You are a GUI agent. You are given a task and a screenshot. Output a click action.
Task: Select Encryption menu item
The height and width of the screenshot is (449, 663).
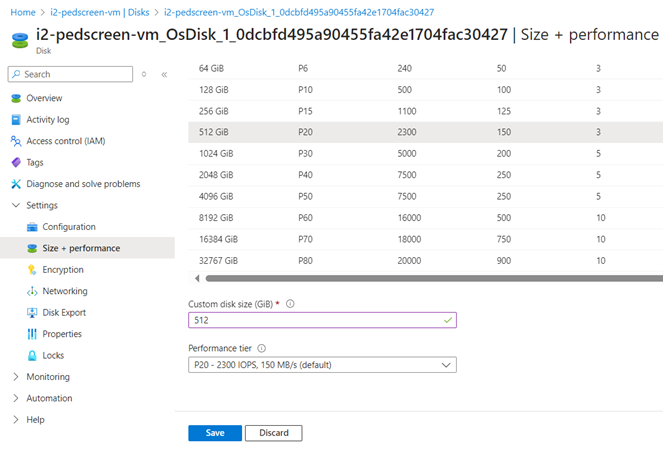tap(63, 270)
